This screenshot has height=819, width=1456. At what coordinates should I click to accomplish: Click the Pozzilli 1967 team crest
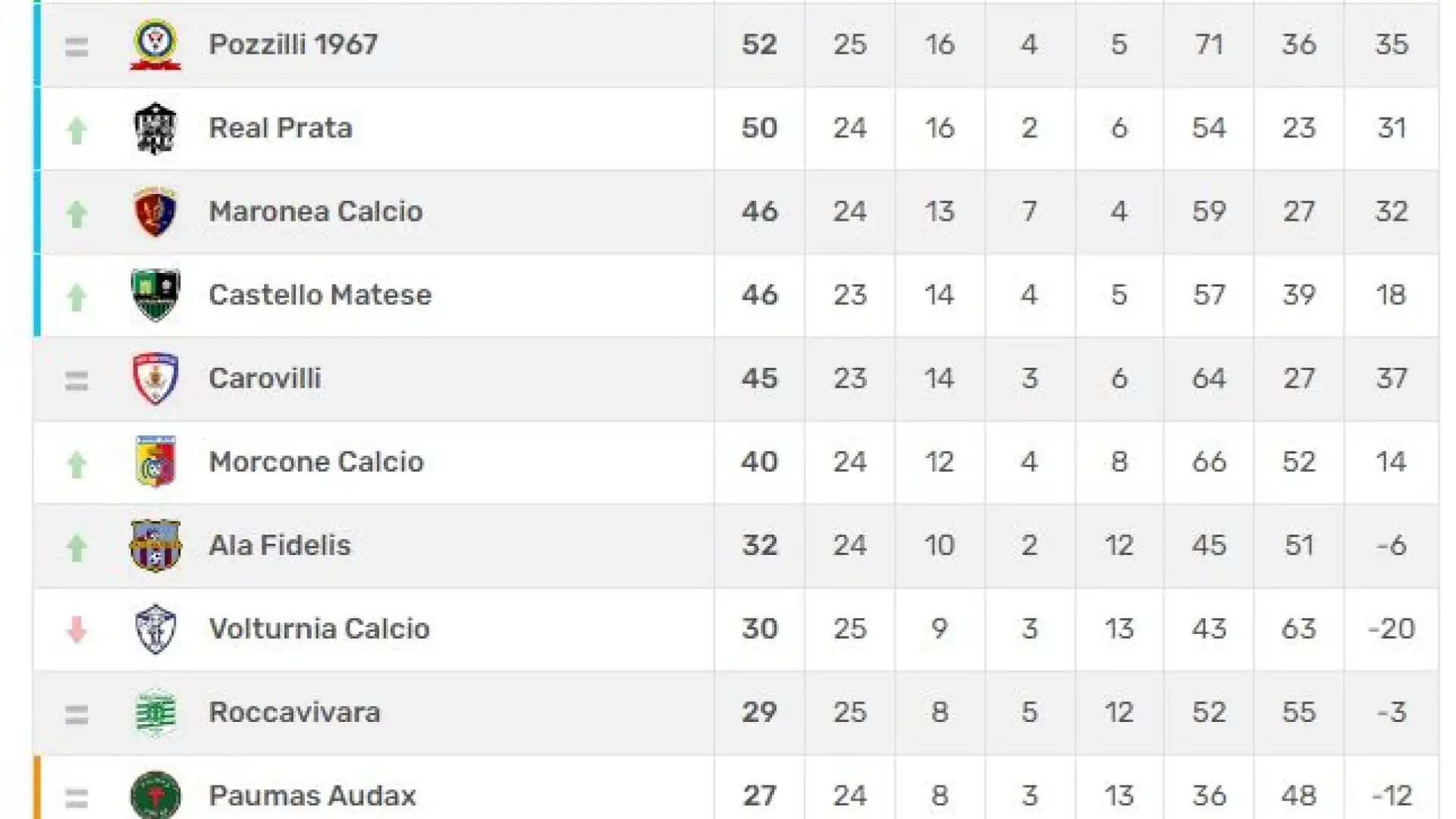tap(155, 45)
